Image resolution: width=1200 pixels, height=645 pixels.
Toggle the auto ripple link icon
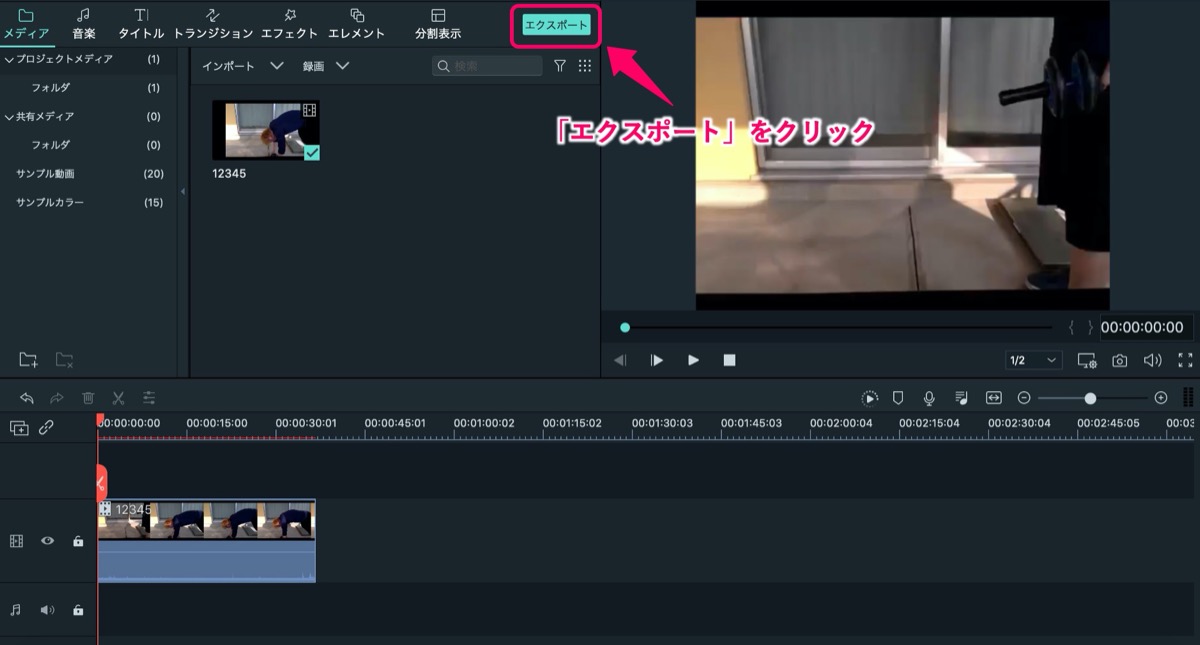[x=46, y=428]
